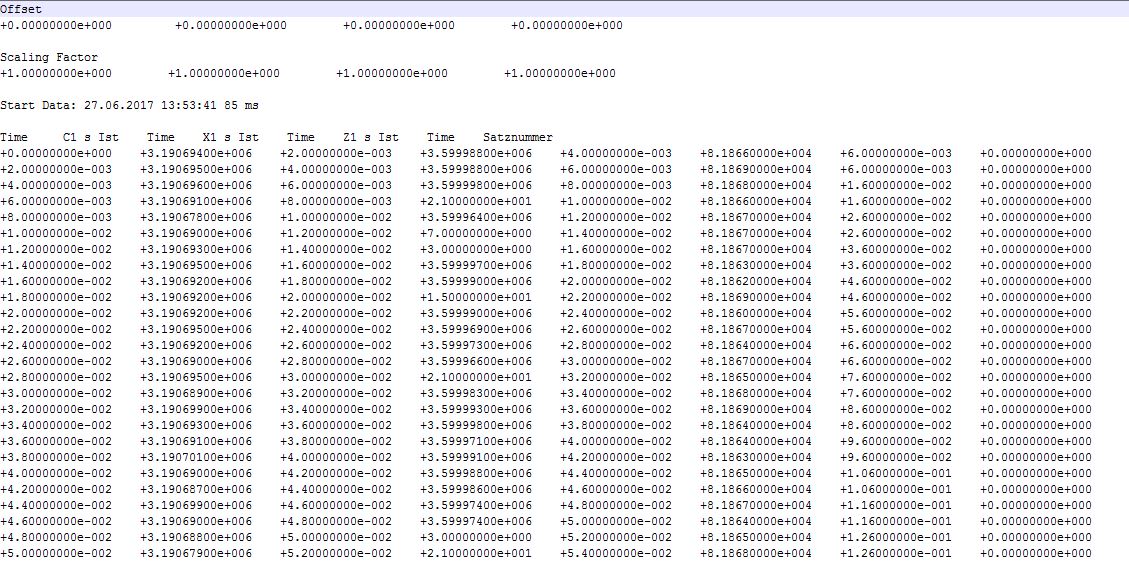Click the value +3.59998300e+006

pyautogui.click(x=476, y=393)
